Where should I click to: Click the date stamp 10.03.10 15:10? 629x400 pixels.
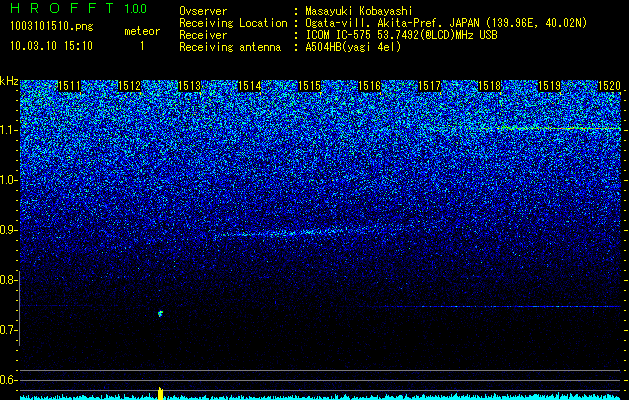51,46
